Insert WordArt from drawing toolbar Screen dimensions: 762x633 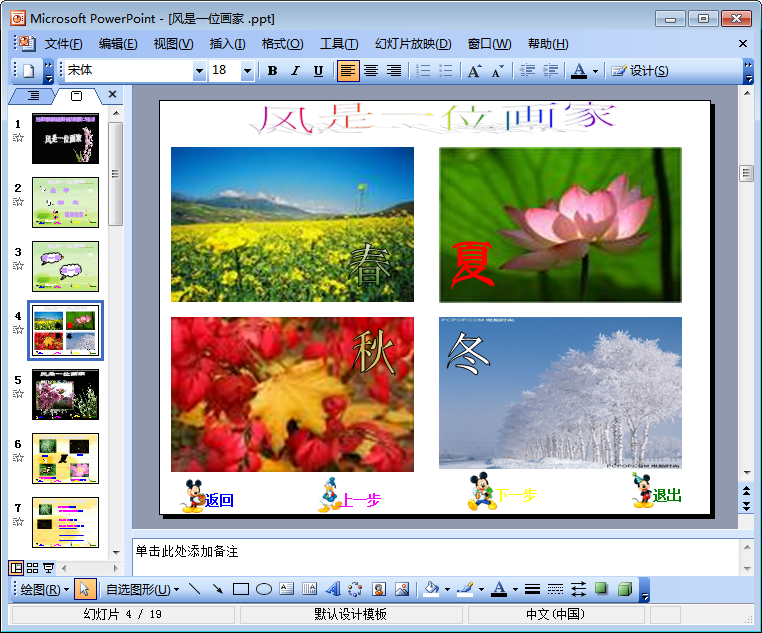coord(332,589)
